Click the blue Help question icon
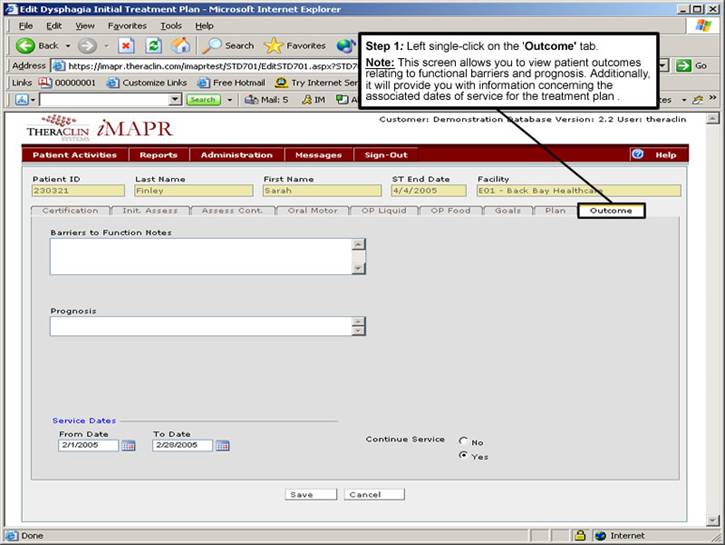The image size is (725, 545). click(637, 155)
